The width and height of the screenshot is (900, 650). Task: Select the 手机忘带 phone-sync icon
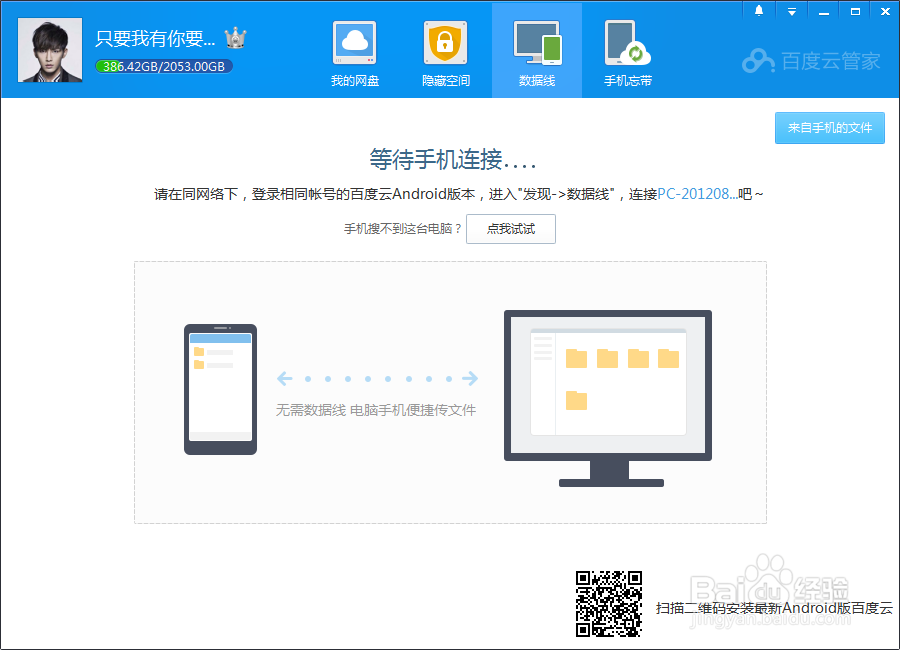627,42
